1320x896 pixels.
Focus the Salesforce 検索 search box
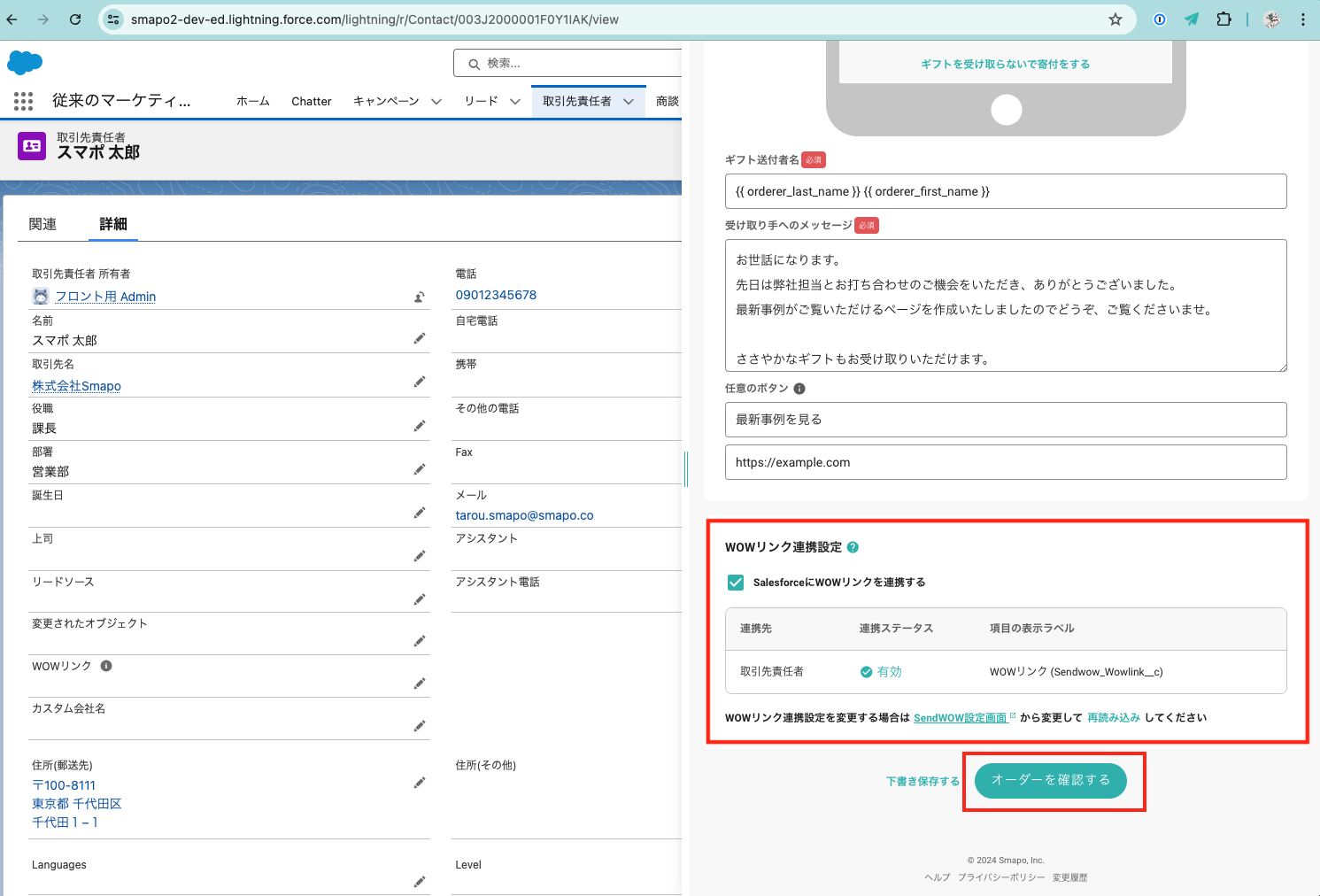(568, 63)
